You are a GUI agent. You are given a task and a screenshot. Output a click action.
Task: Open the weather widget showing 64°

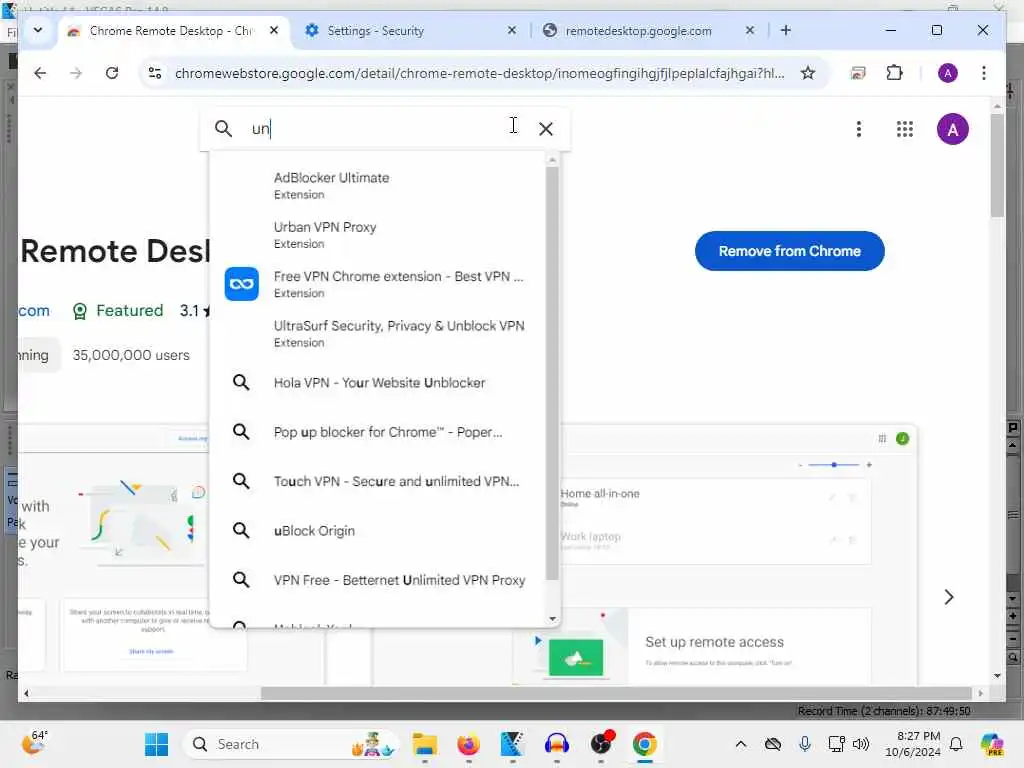pos(35,743)
